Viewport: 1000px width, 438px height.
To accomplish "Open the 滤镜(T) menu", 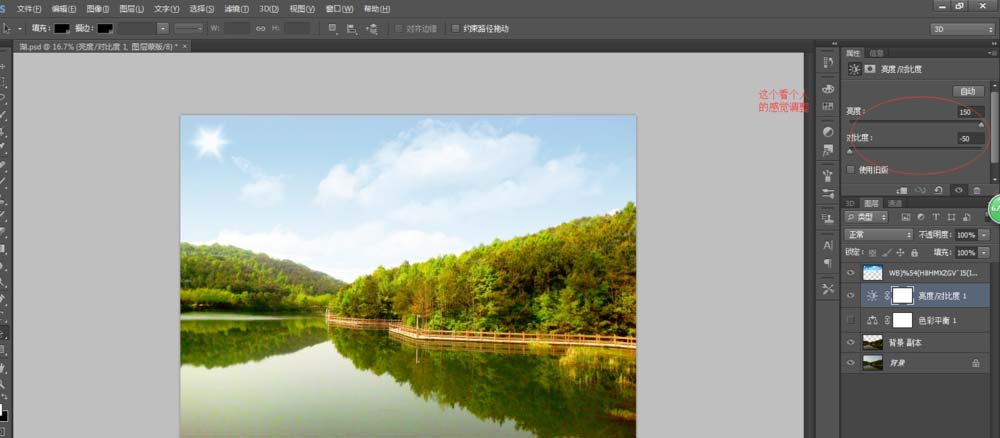I will [237, 9].
